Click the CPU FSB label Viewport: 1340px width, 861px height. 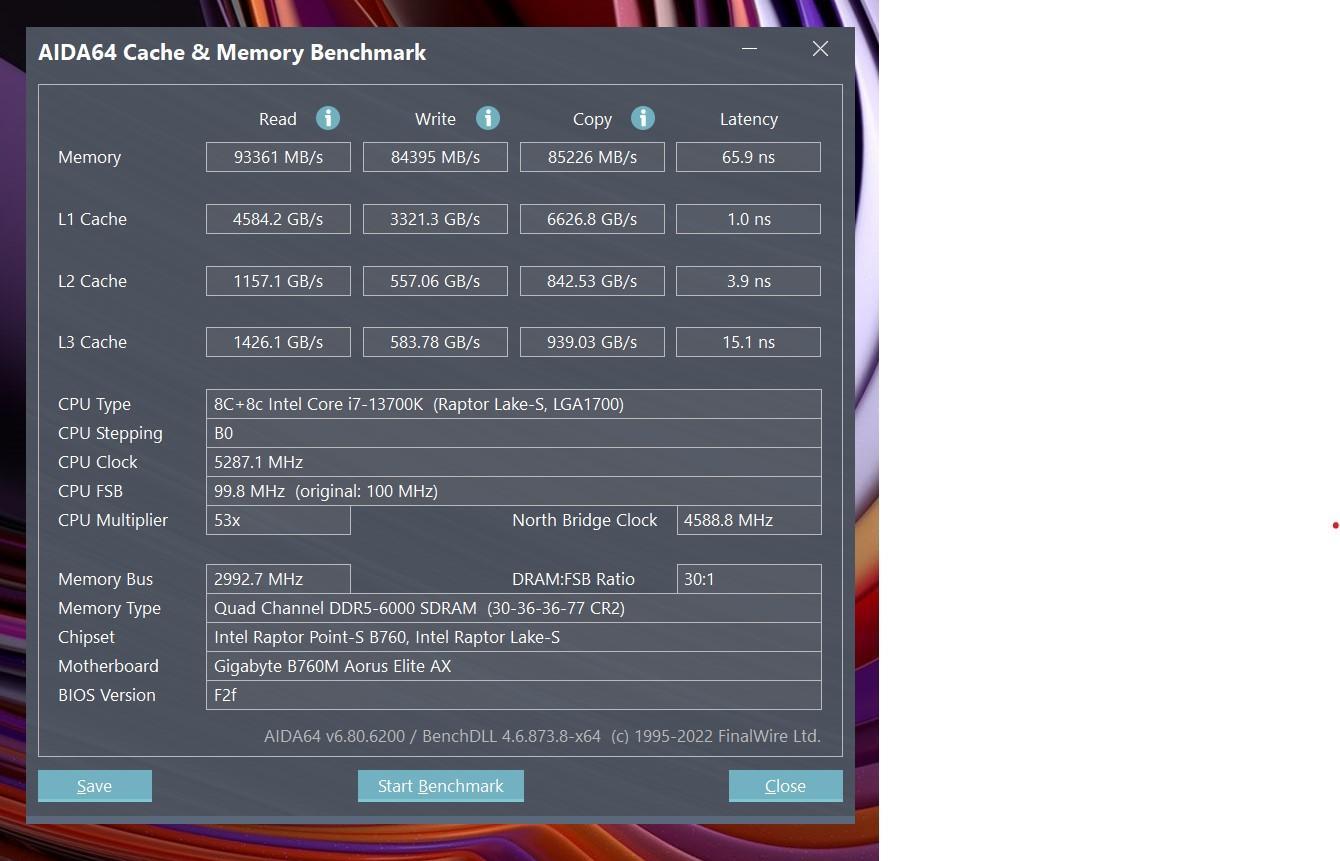click(90, 491)
